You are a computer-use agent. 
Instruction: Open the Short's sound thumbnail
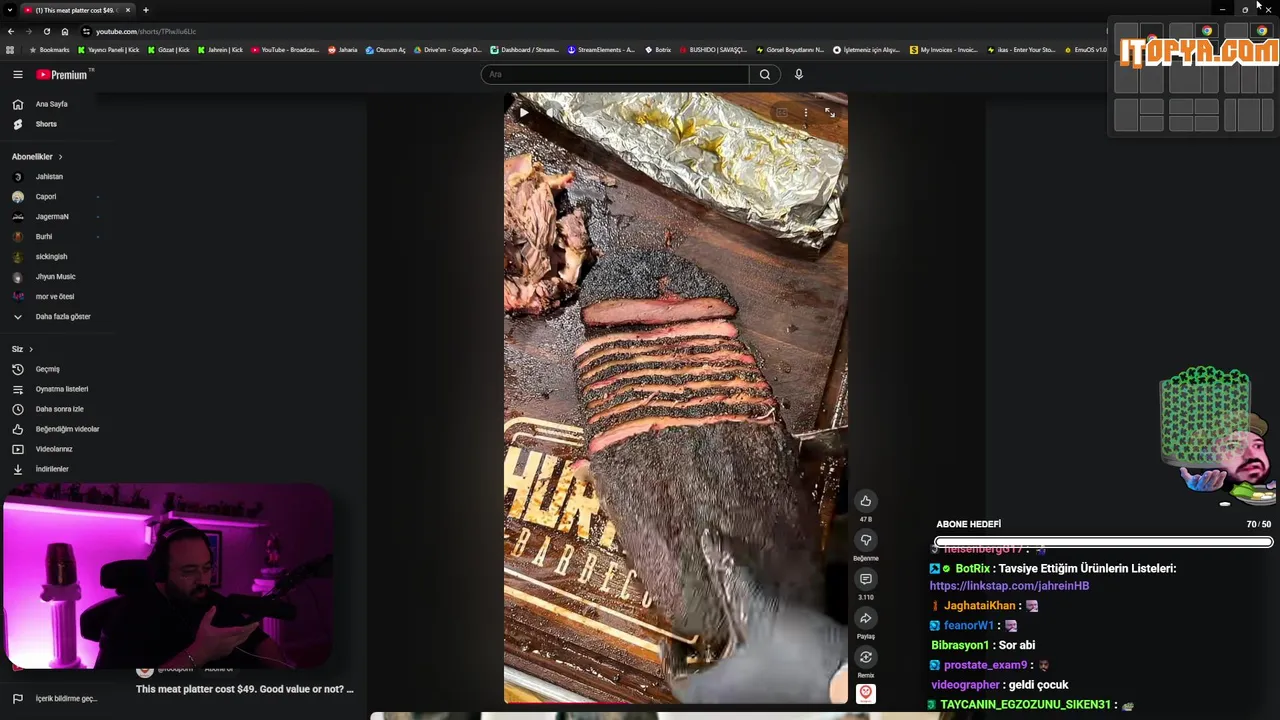866,693
